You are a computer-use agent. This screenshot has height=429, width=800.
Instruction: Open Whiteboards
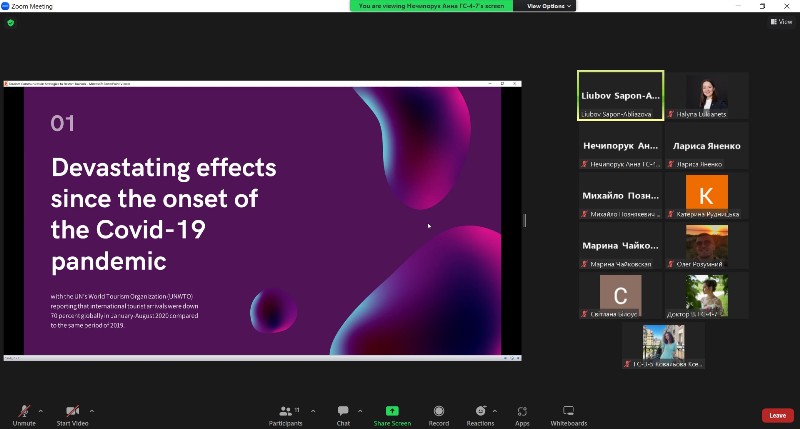coord(568,415)
